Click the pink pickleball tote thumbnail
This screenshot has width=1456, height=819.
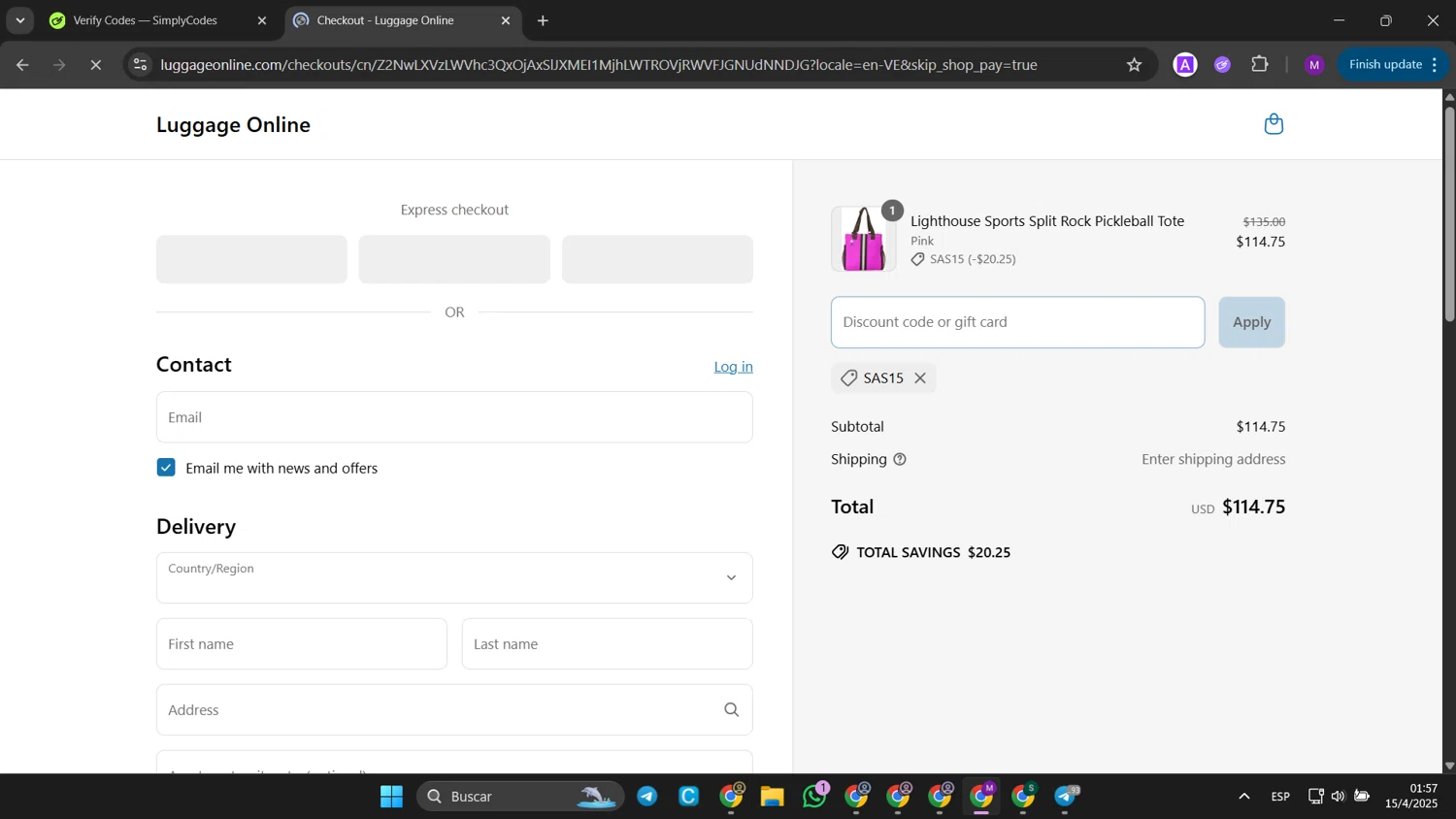863,239
